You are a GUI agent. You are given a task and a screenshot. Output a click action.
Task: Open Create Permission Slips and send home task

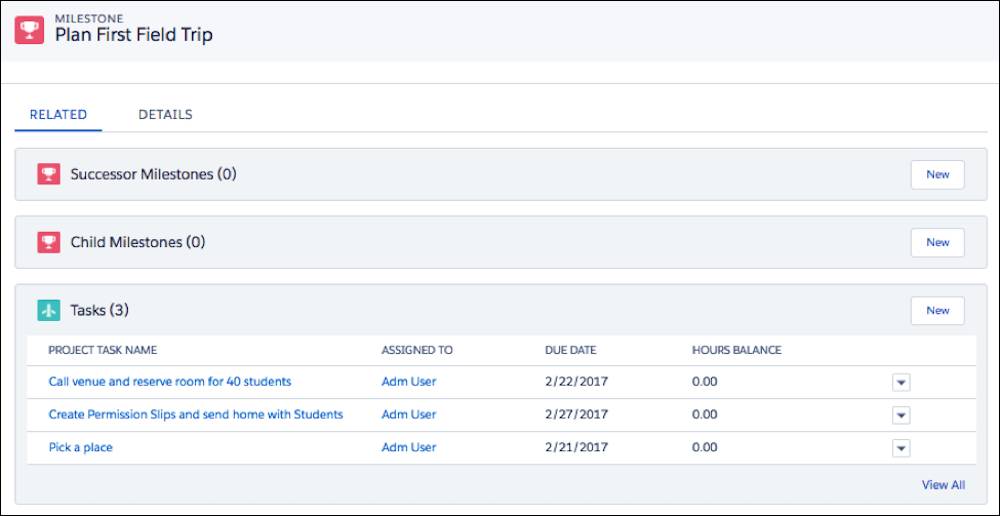click(196, 415)
